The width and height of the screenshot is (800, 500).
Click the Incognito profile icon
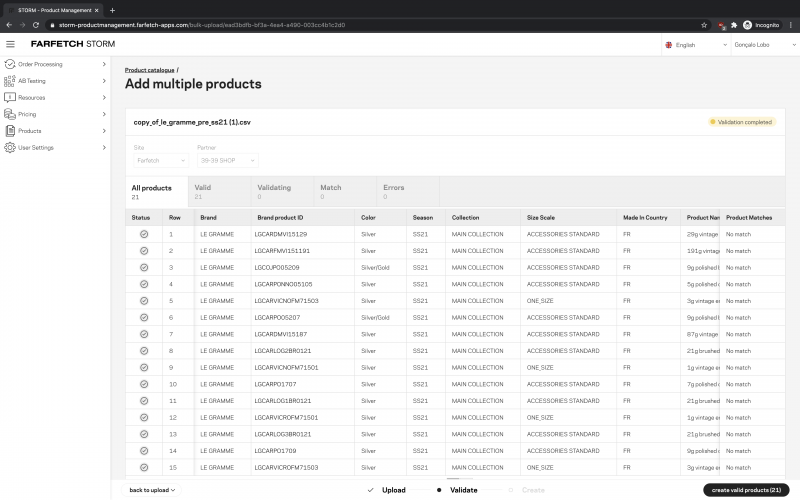(x=747, y=25)
